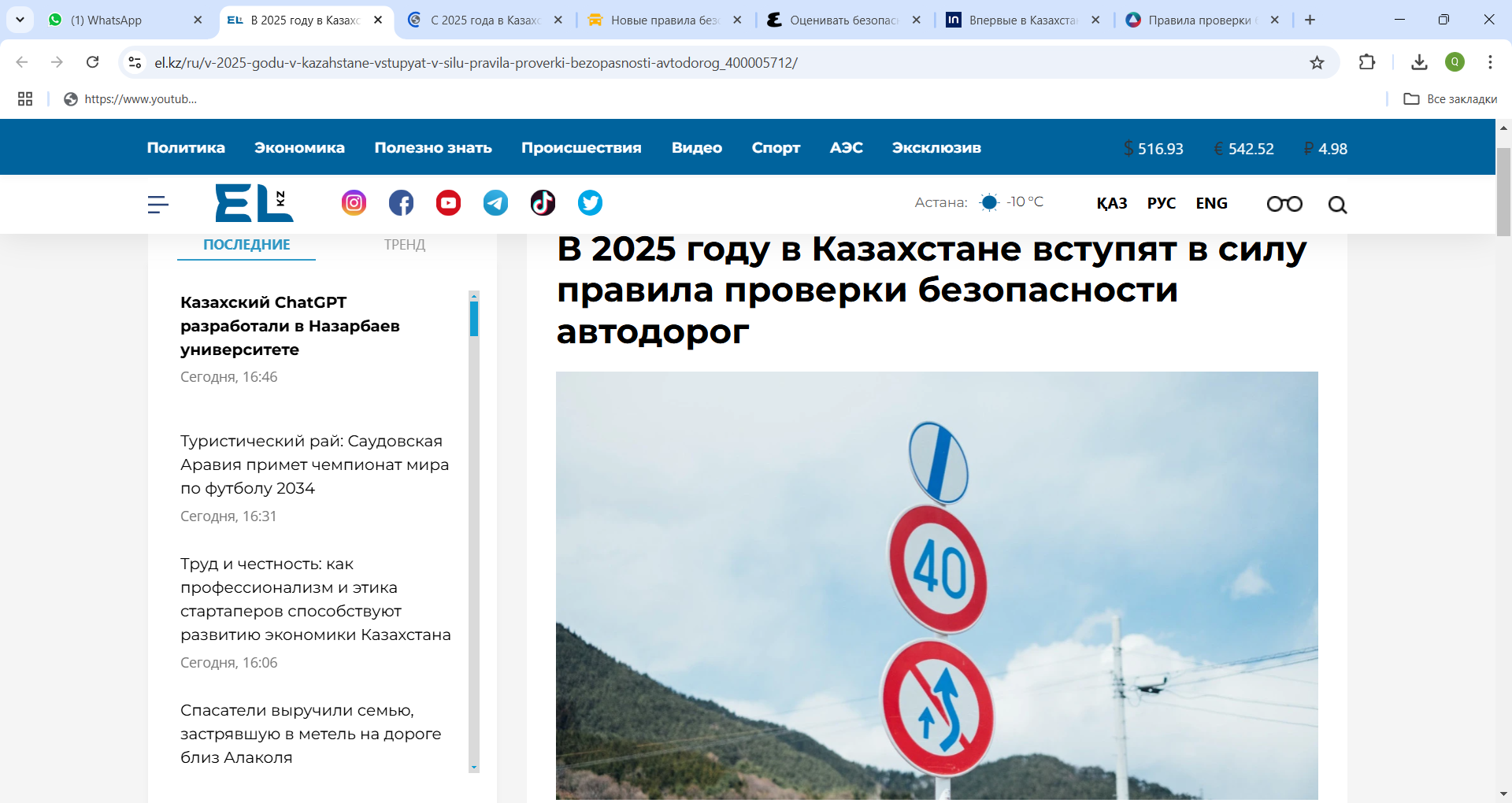1512x803 pixels.
Task: Open the Chrome profile avatar
Action: click(x=1455, y=62)
